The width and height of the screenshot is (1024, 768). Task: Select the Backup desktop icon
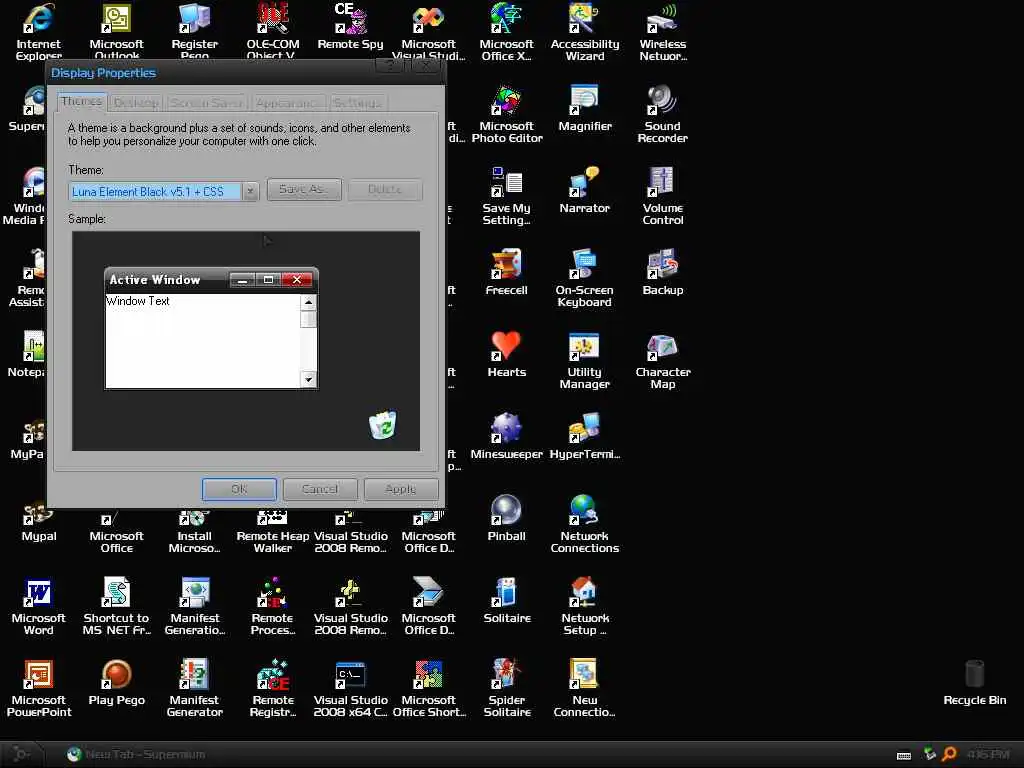(663, 272)
